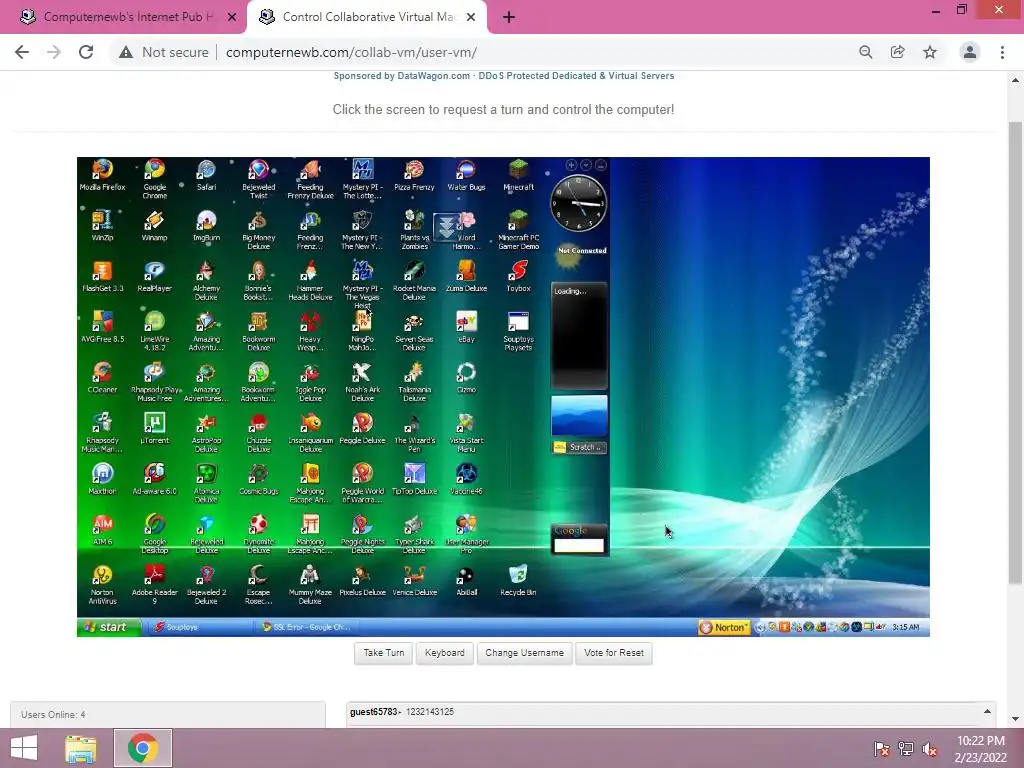
Task: Open the Recycle Bin in the VM
Action: [x=519, y=581]
